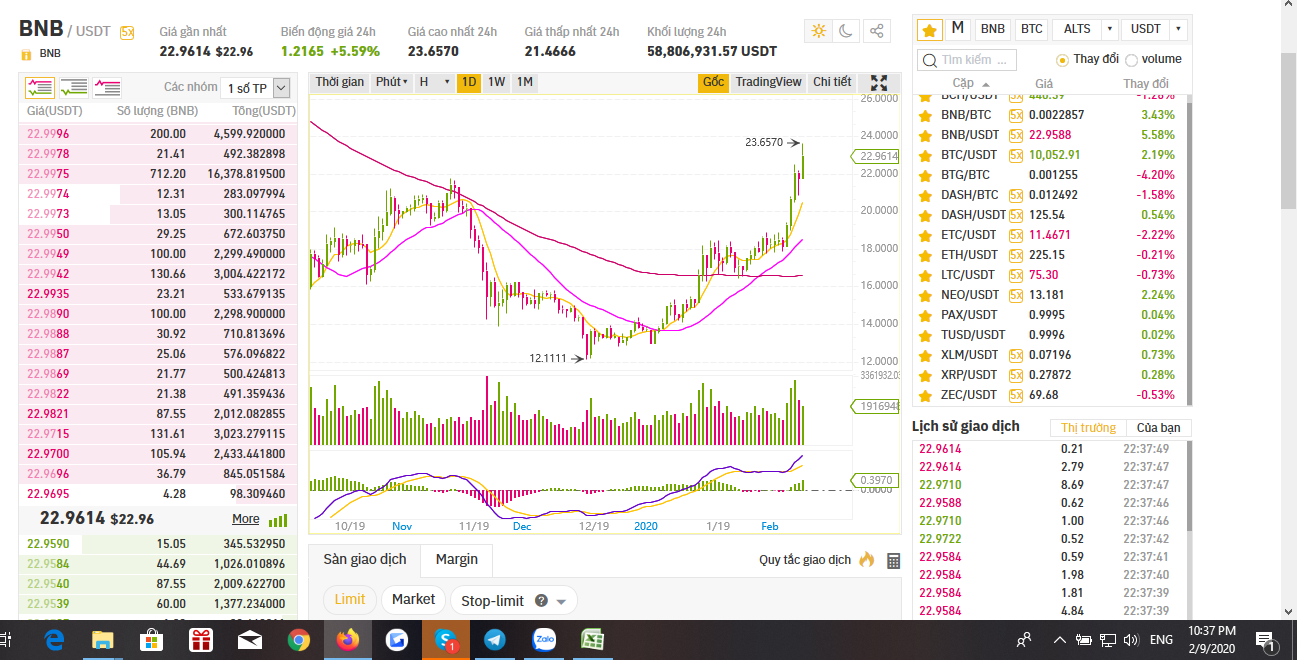Click the share icon in the header
The image size is (1297, 660).
[876, 31]
